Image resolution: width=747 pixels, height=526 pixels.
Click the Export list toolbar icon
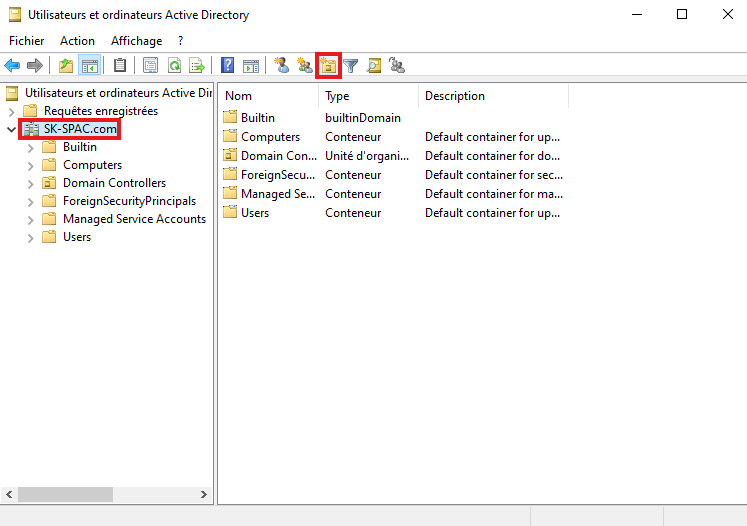pos(197,66)
